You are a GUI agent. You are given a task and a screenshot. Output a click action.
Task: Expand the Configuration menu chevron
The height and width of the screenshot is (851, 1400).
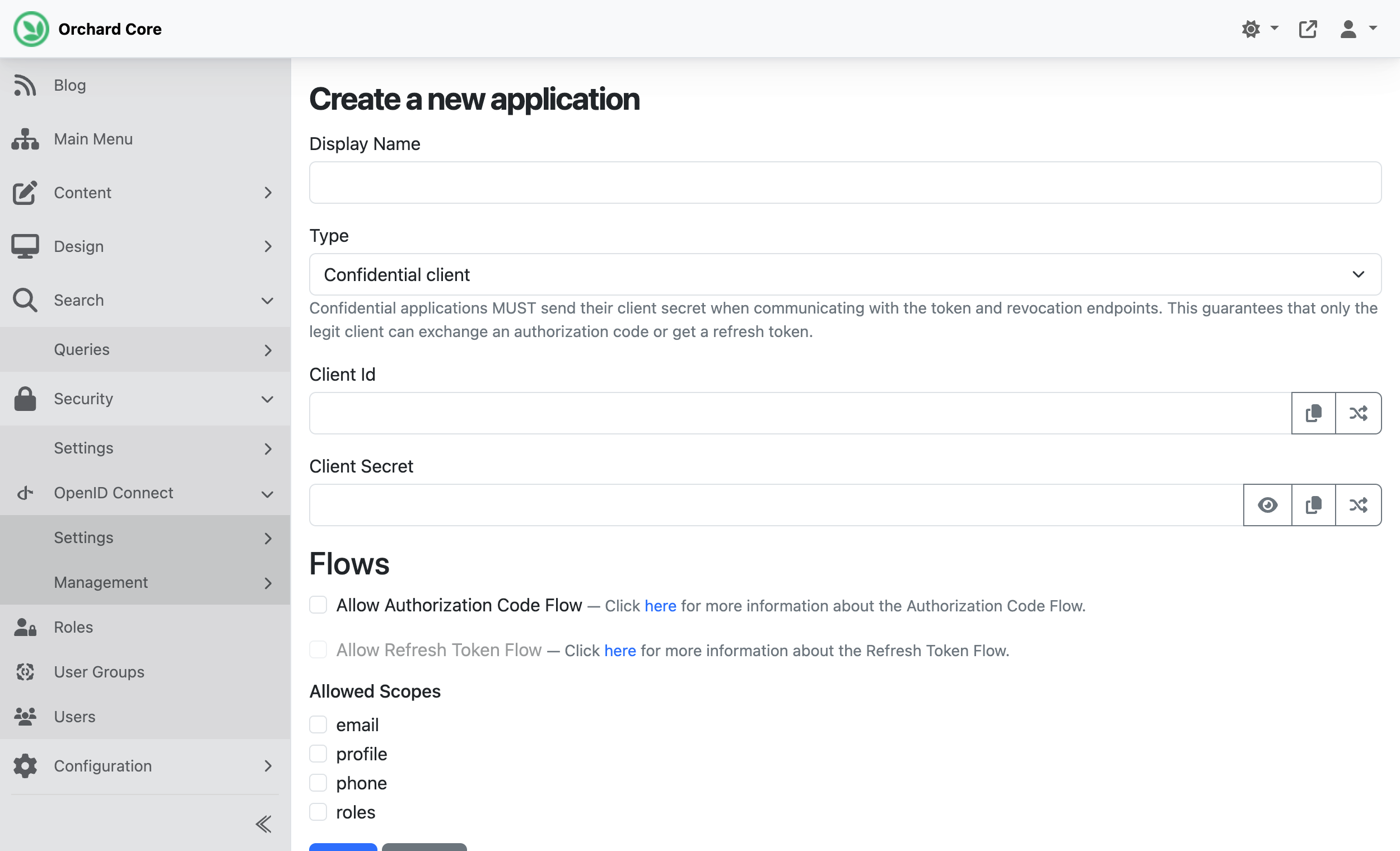click(268, 766)
